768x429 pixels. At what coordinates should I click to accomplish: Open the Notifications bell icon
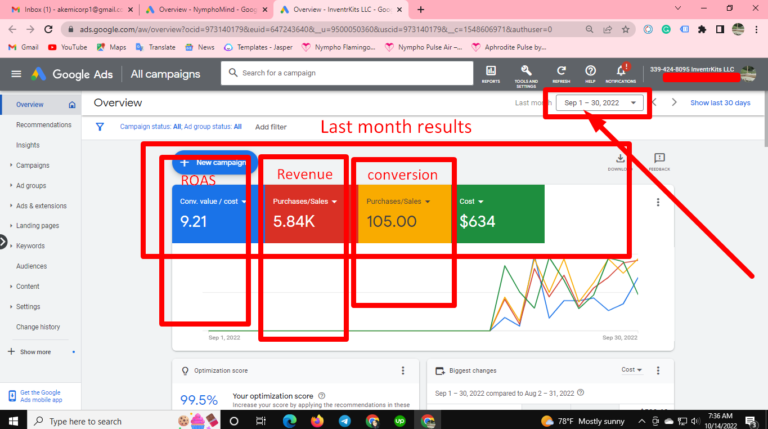(x=623, y=70)
